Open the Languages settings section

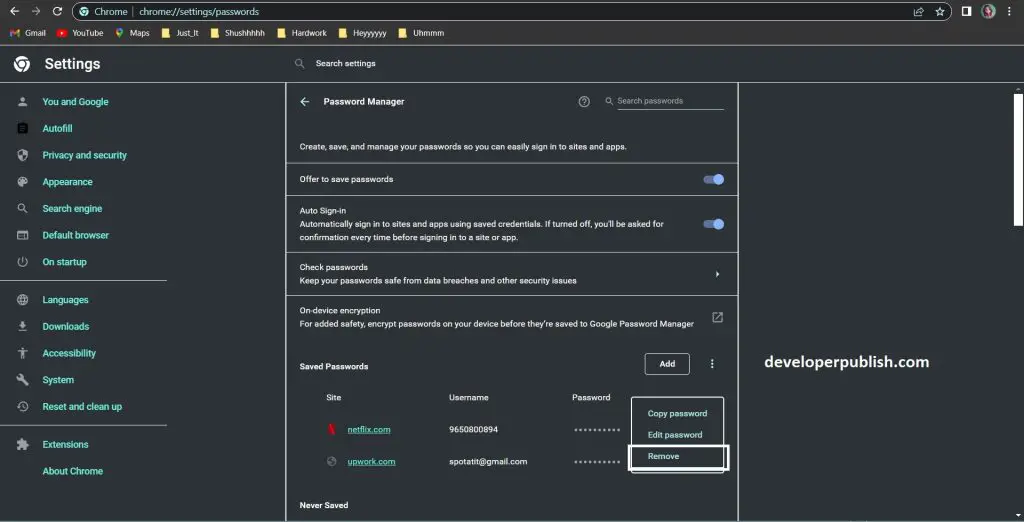click(65, 300)
